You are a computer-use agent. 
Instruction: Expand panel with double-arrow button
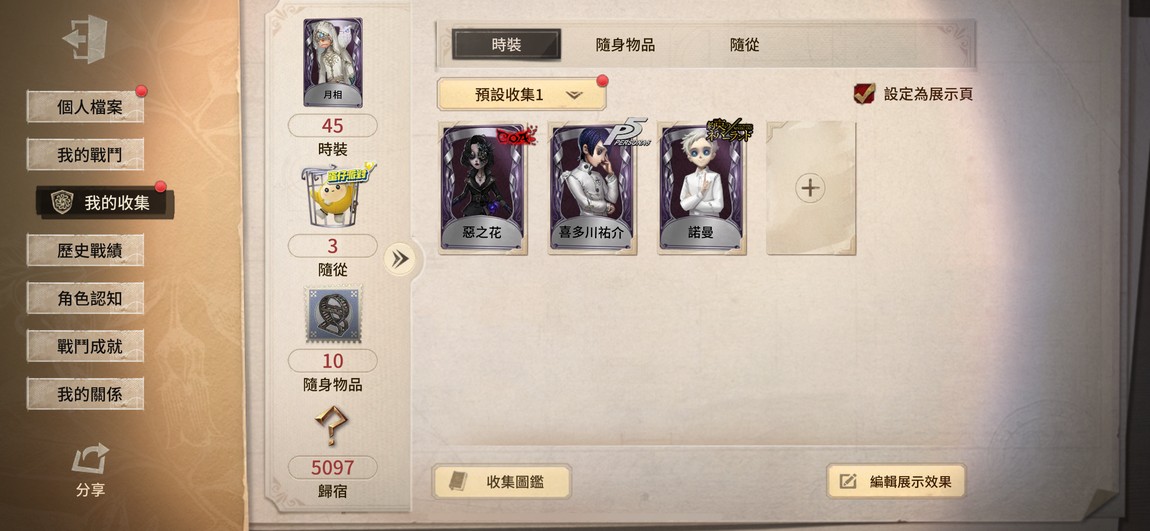[x=400, y=259]
